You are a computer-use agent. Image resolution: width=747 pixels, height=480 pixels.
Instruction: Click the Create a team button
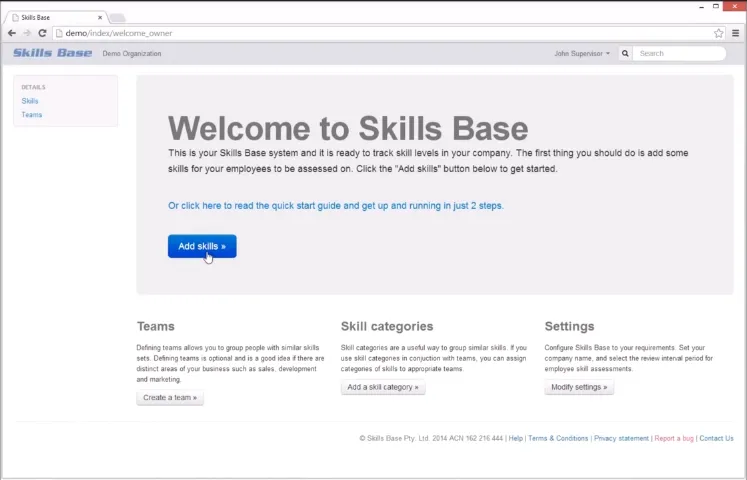click(170, 398)
